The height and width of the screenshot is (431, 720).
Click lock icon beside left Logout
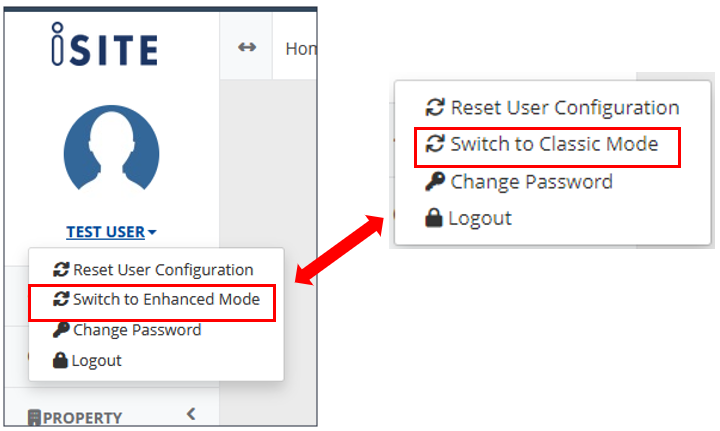tap(60, 360)
